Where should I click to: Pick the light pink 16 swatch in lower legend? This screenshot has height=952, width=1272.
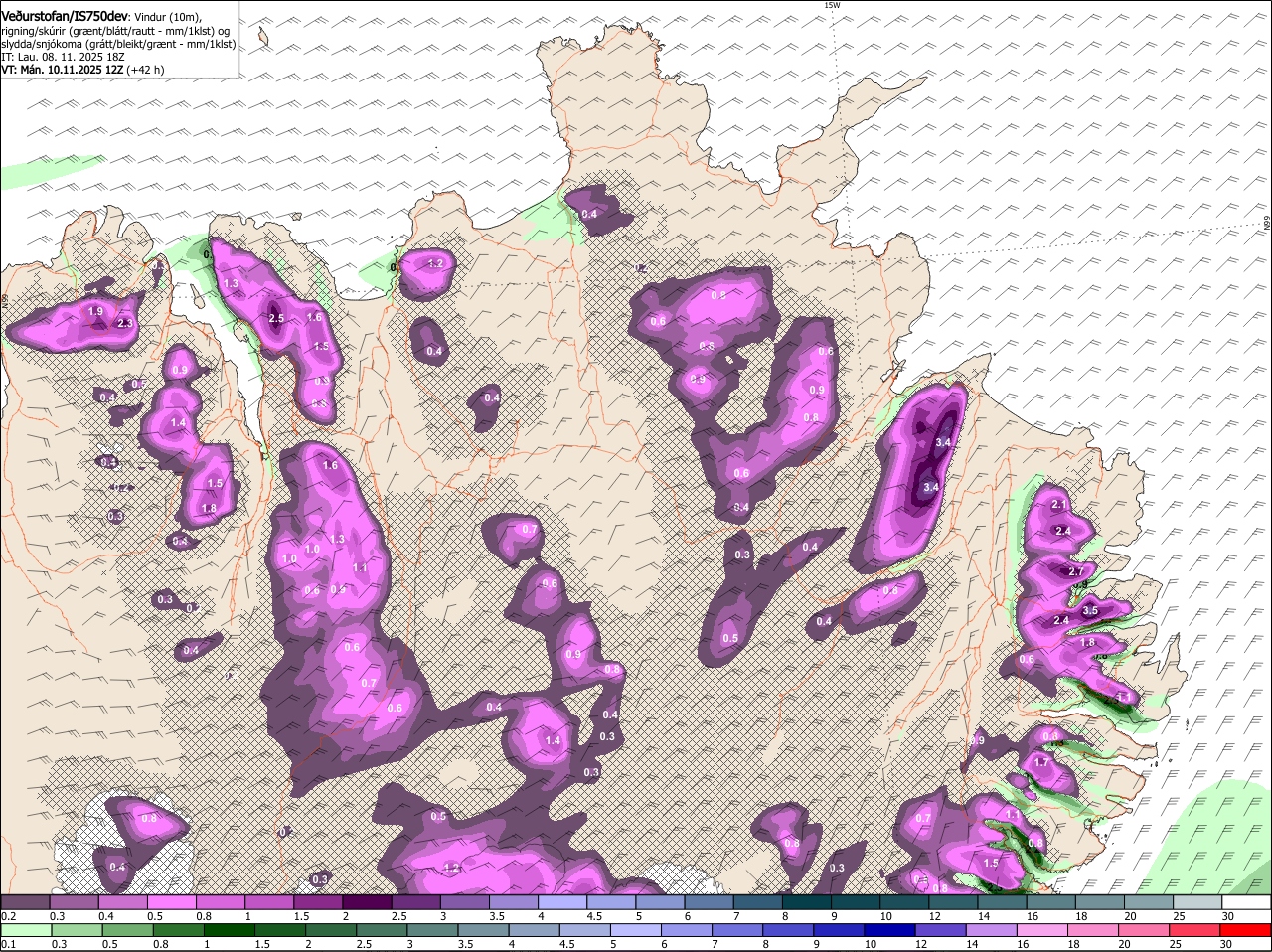1042,931
